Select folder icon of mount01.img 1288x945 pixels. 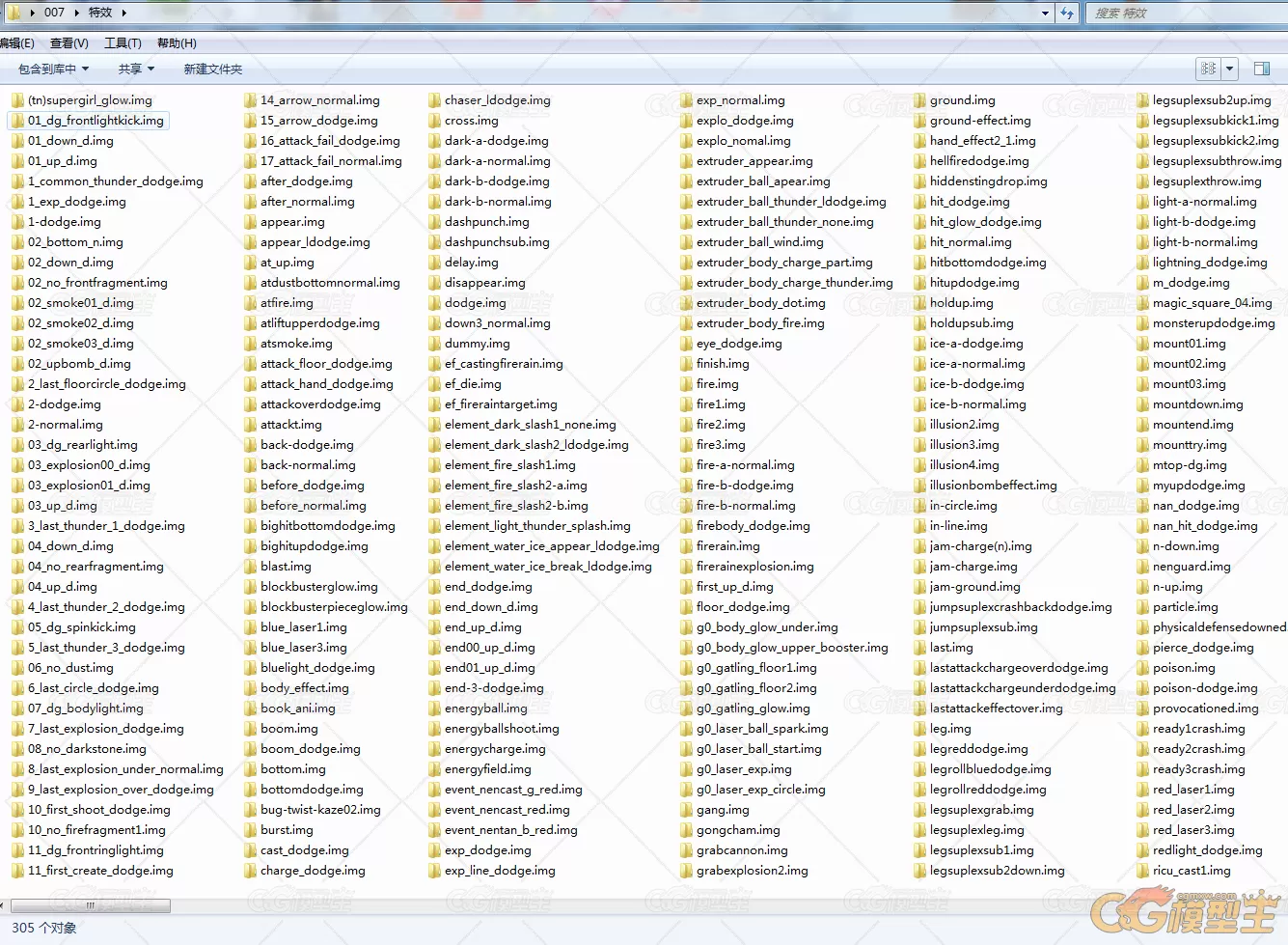pyautogui.click(x=1142, y=344)
